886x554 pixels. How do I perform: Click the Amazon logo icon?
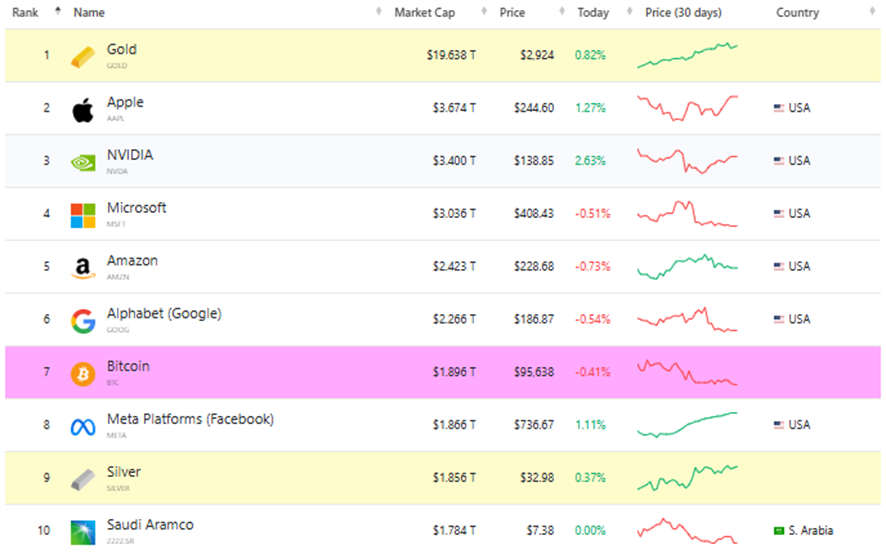click(x=83, y=268)
